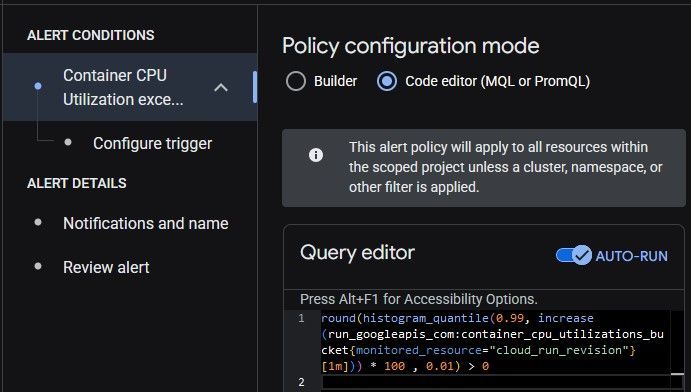Click the AUTO-RUN label text
Screen dimensions: 691x392
(632, 256)
